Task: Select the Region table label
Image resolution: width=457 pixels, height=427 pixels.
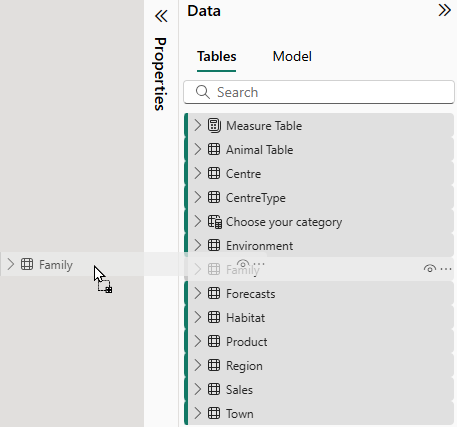Action: (x=244, y=366)
